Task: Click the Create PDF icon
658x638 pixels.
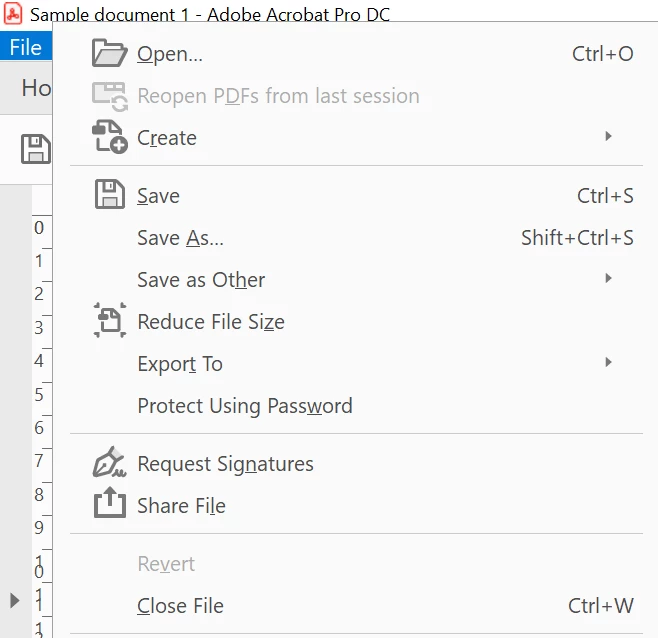Action: coord(109,137)
